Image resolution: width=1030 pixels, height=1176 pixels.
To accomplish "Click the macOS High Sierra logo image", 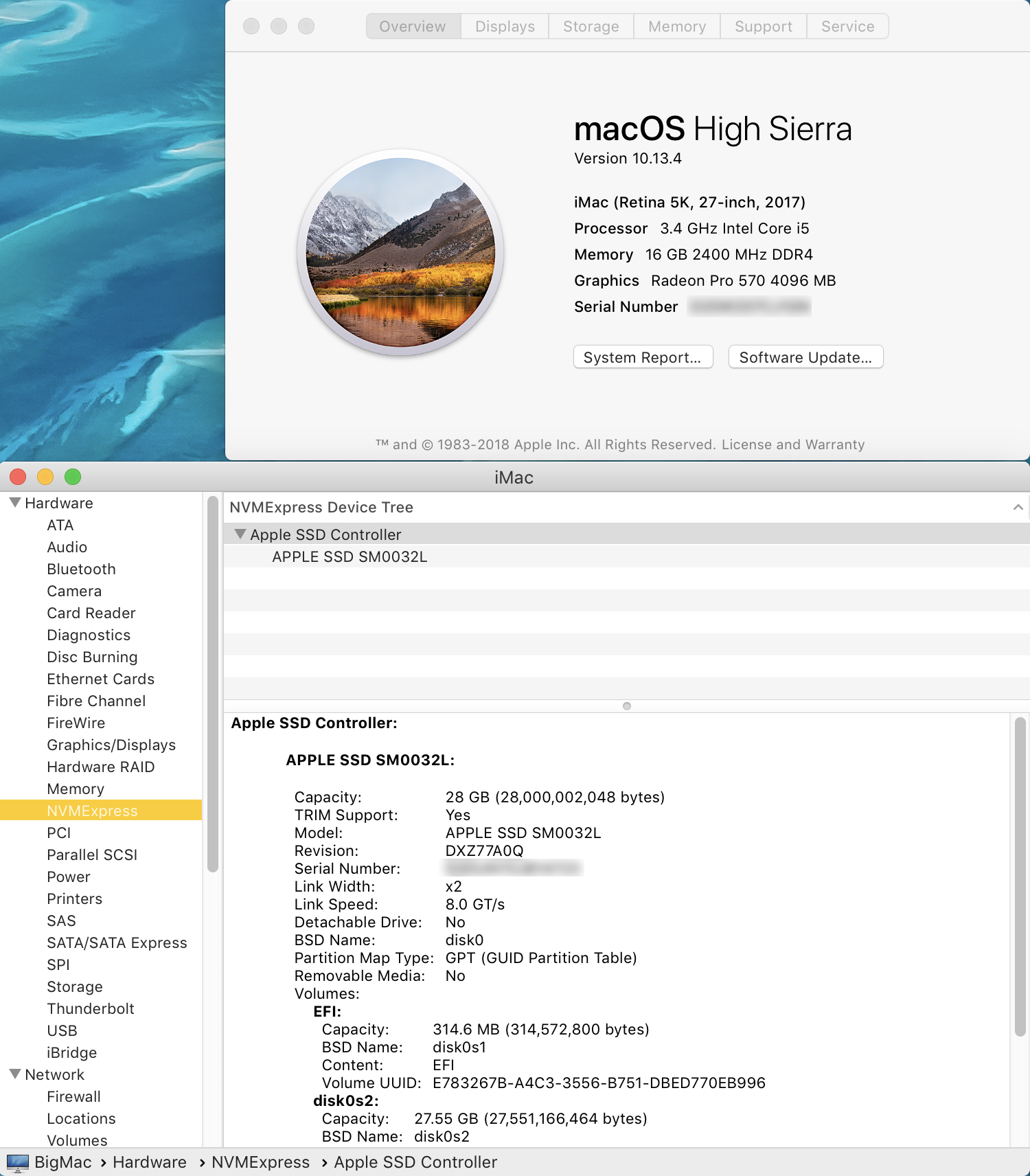I will tap(400, 253).
